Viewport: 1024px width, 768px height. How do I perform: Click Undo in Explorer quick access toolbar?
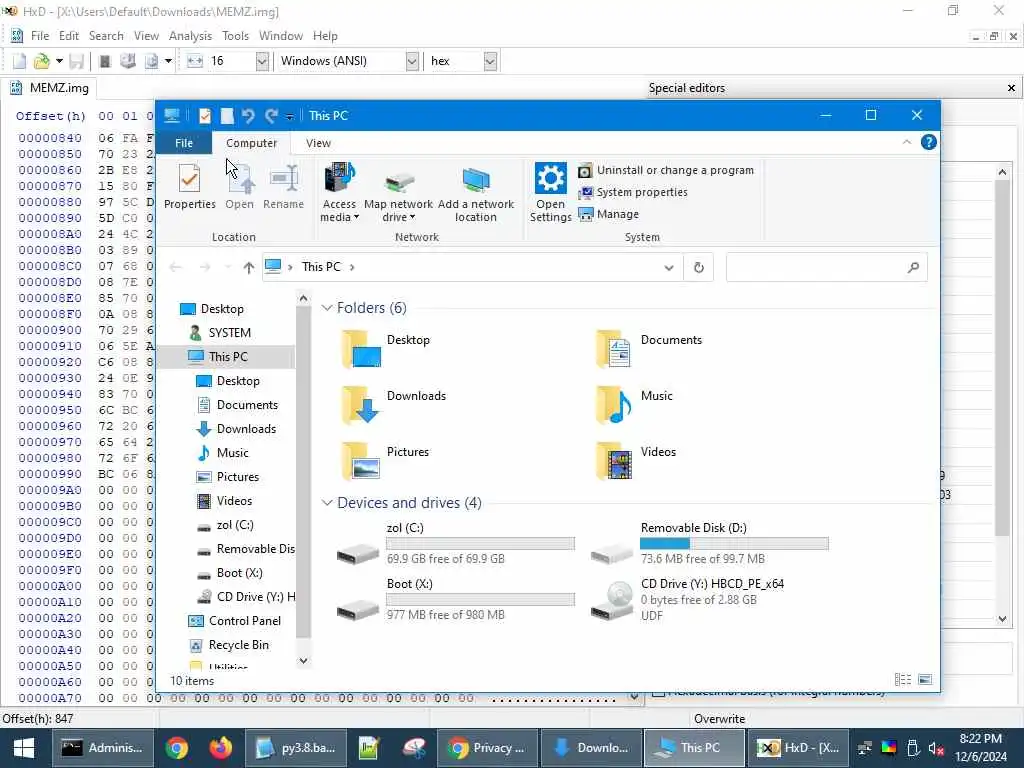248,116
